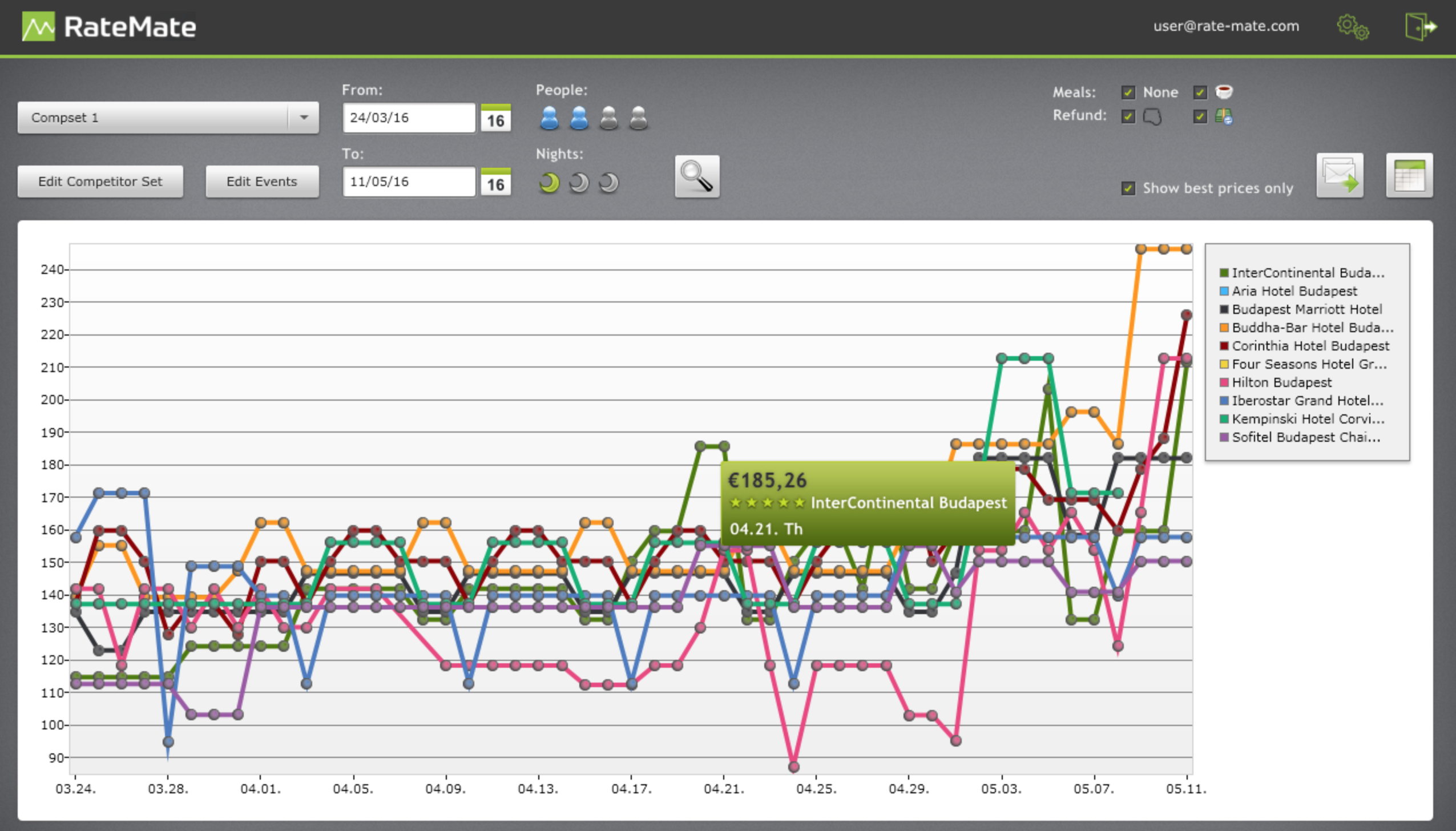The width and height of the screenshot is (1456, 831).
Task: Open the settings gears icon
Action: (x=1353, y=26)
